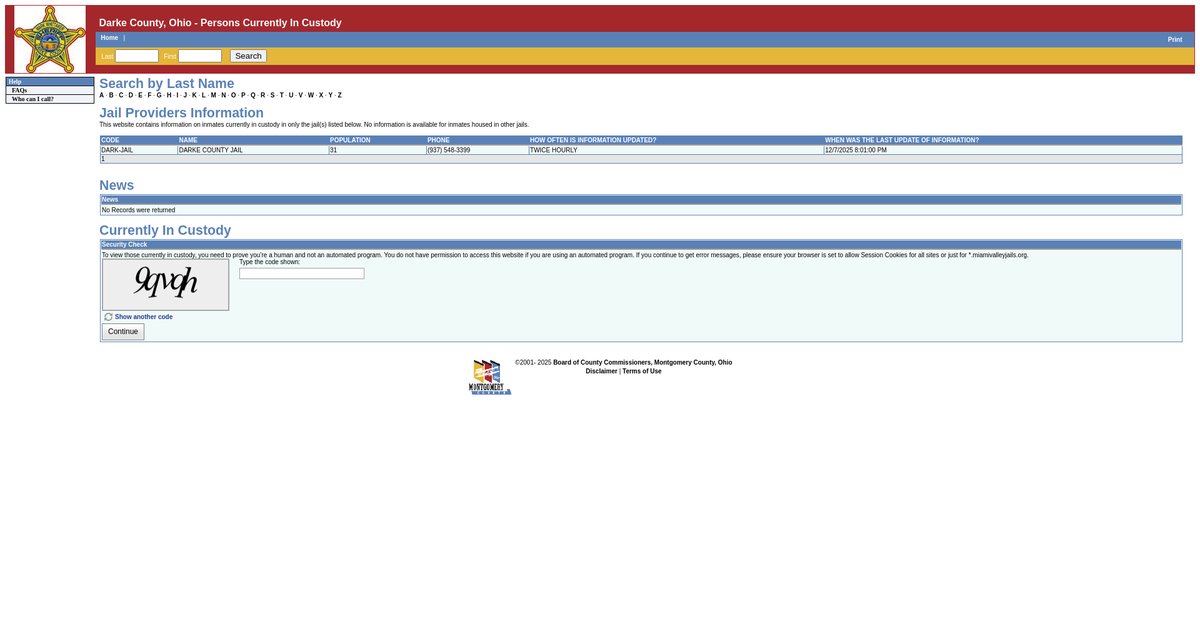The width and height of the screenshot is (1200, 620).
Task: Search last names starting with J
Action: [x=185, y=95]
